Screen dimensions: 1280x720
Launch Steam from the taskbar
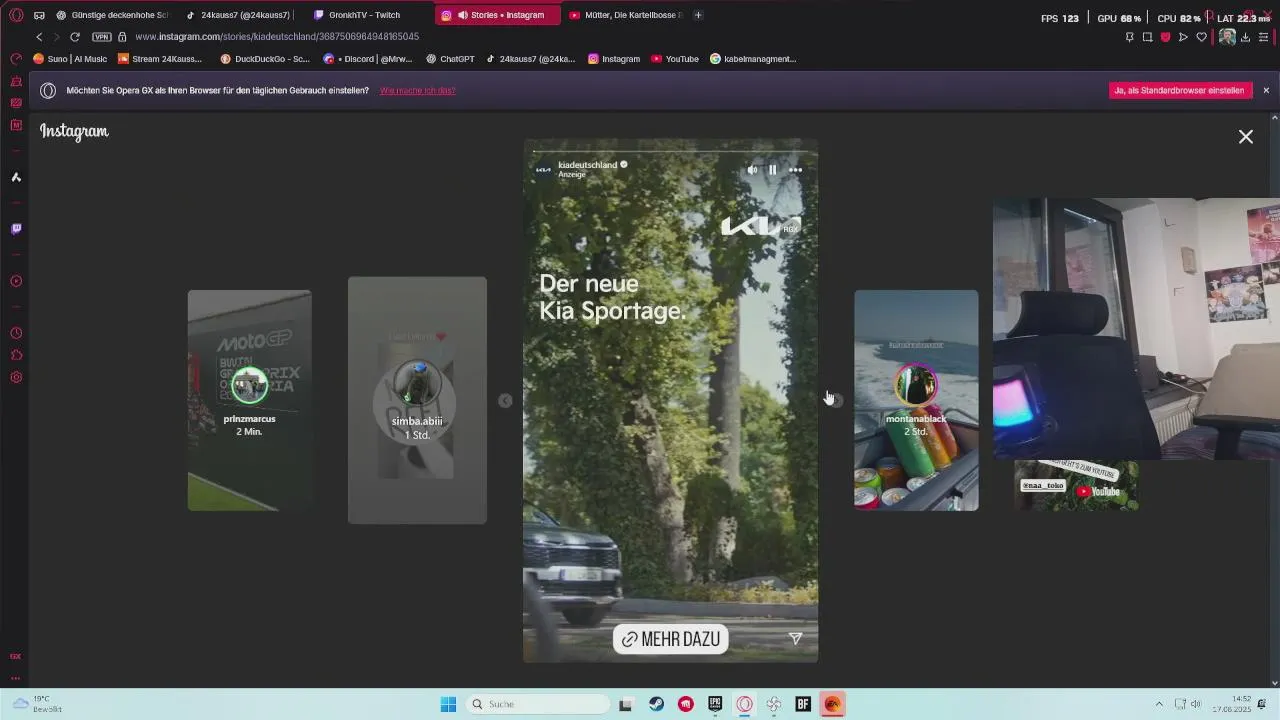click(x=656, y=704)
